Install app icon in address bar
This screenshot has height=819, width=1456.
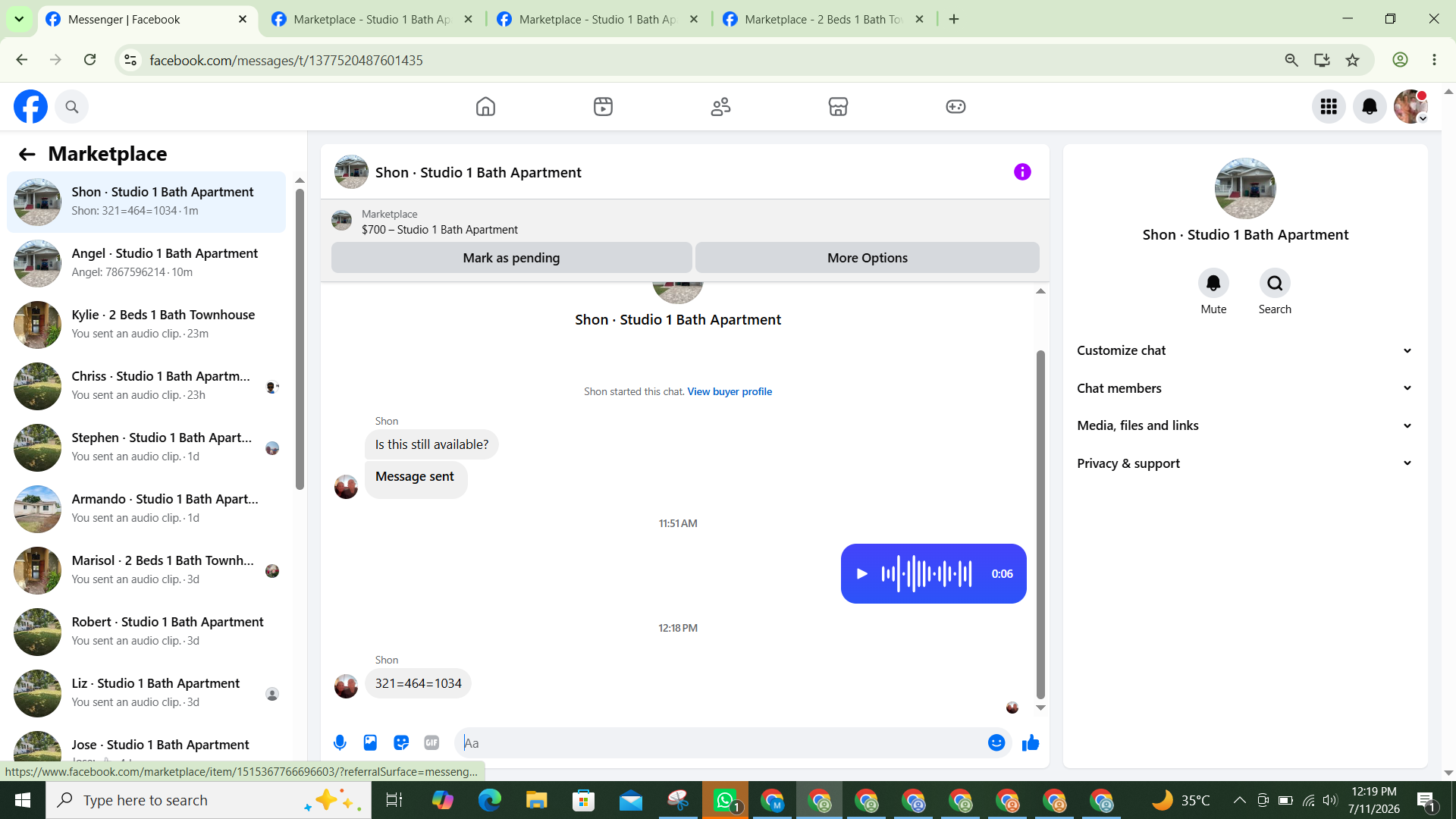point(1322,60)
